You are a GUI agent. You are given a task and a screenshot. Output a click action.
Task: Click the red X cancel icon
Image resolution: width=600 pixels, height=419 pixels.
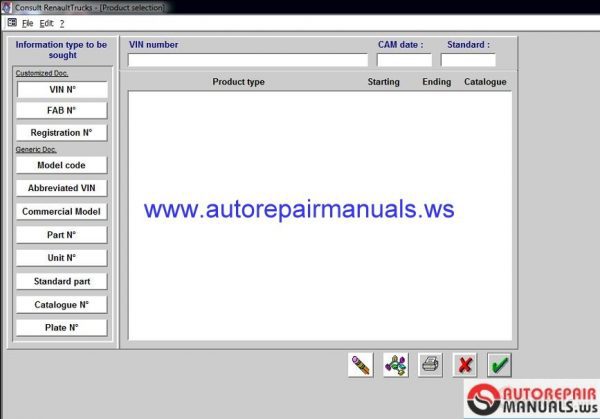[465, 365]
